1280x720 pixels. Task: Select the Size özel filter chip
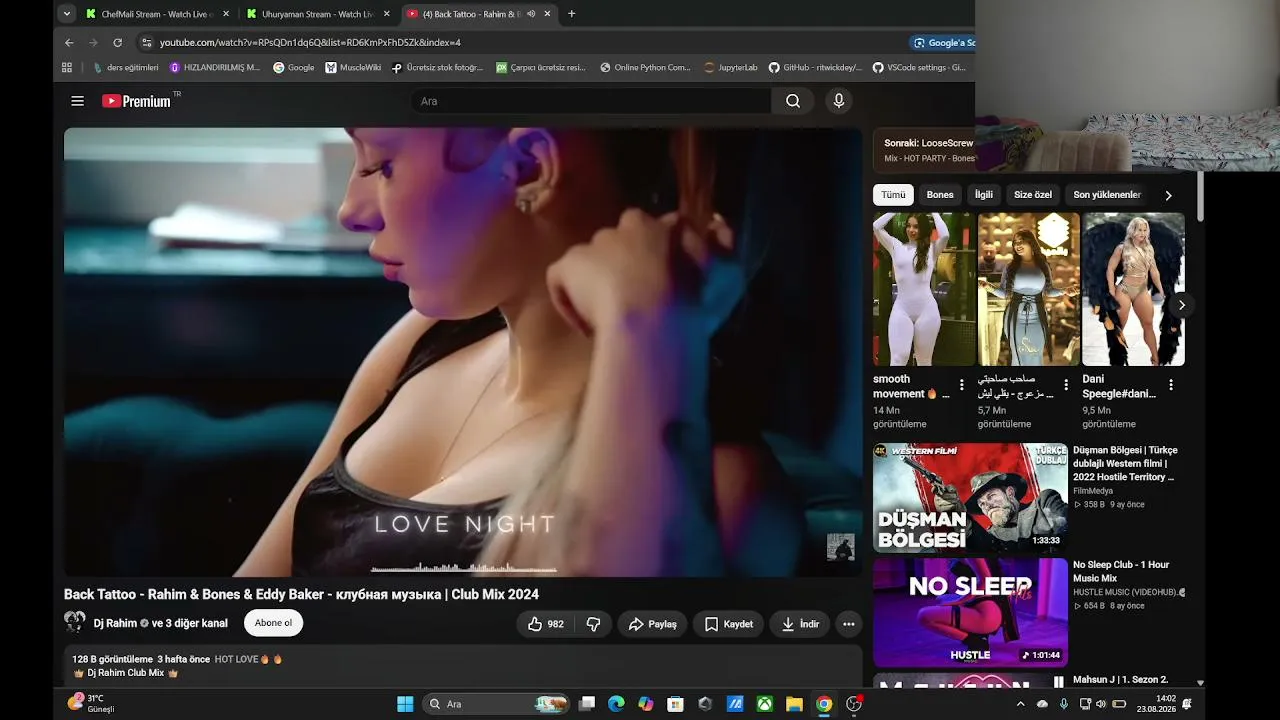tap(1033, 195)
